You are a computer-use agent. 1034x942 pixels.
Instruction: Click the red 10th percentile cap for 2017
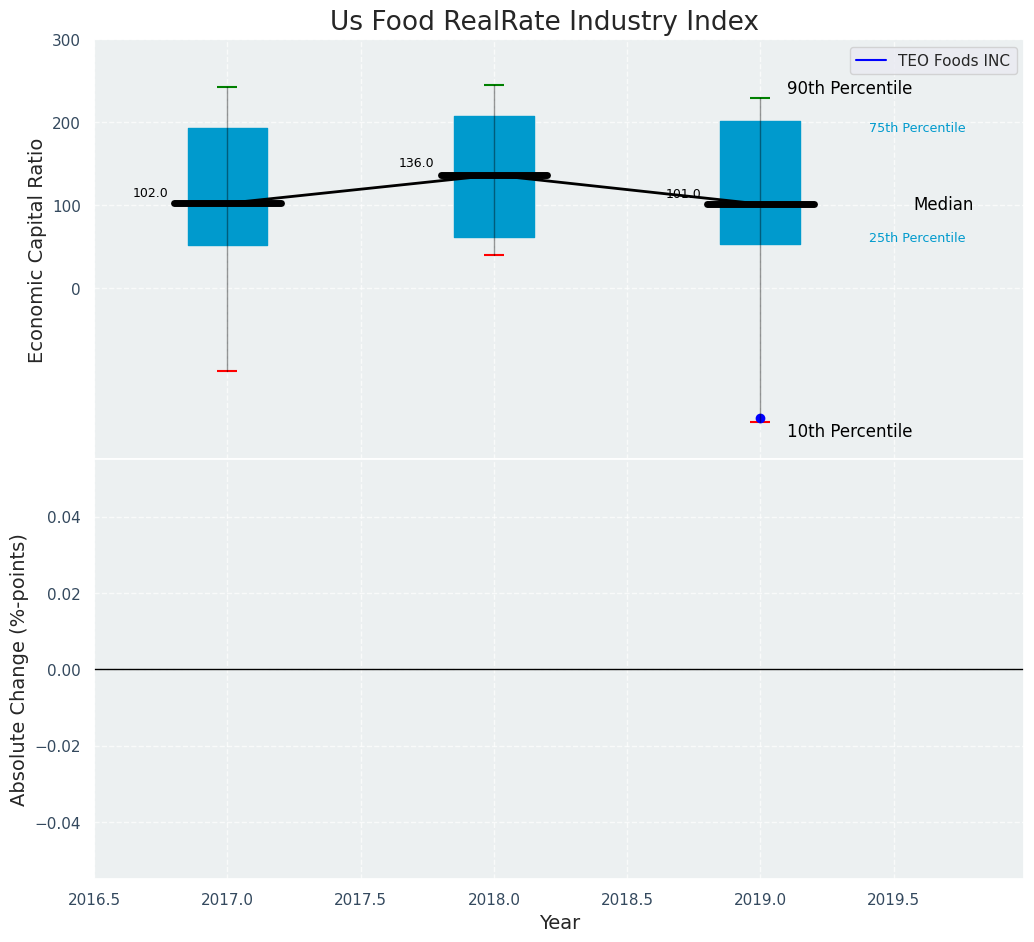tap(227, 371)
